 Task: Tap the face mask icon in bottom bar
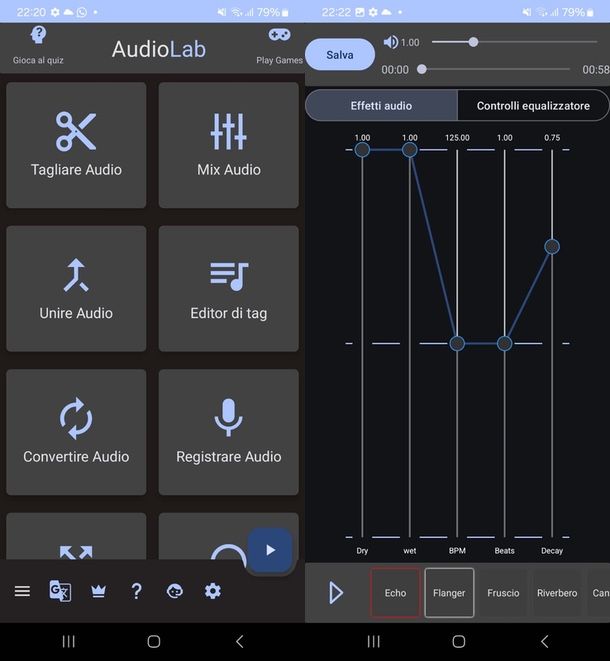[x=175, y=591]
